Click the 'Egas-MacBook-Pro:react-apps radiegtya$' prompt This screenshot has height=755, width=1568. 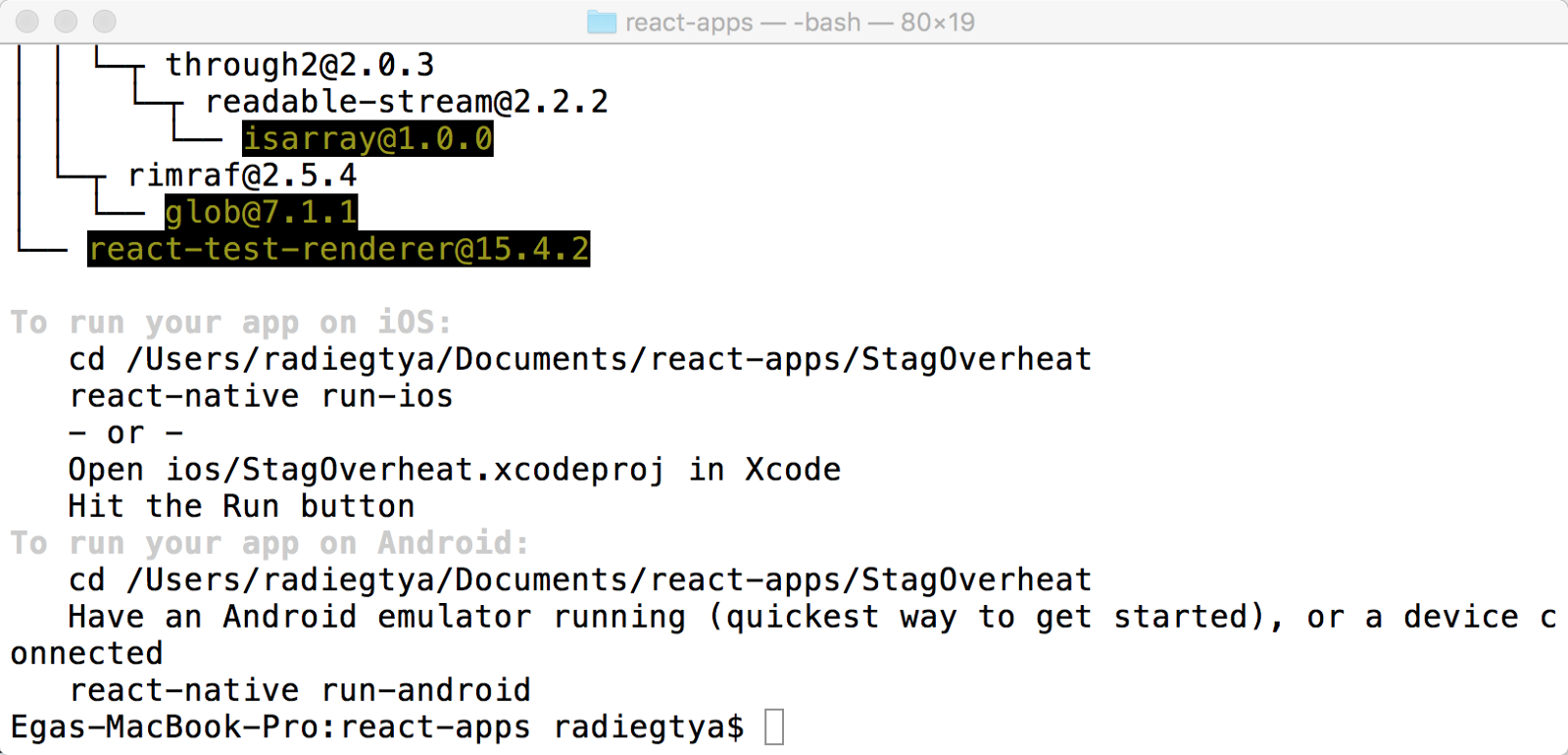coord(377,728)
